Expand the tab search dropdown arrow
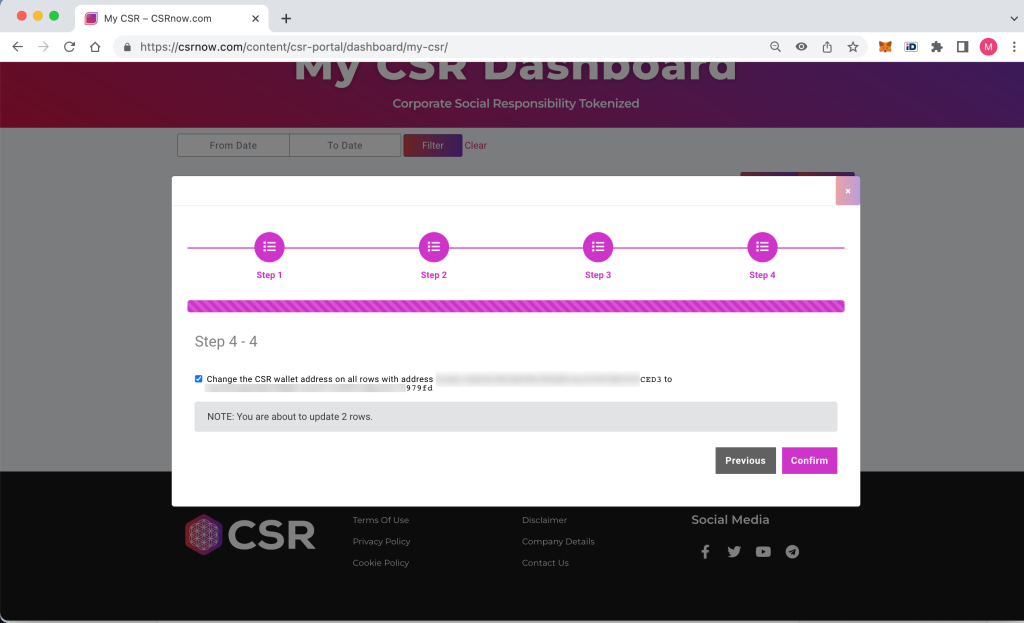The height and width of the screenshot is (623, 1024). [x=1014, y=18]
